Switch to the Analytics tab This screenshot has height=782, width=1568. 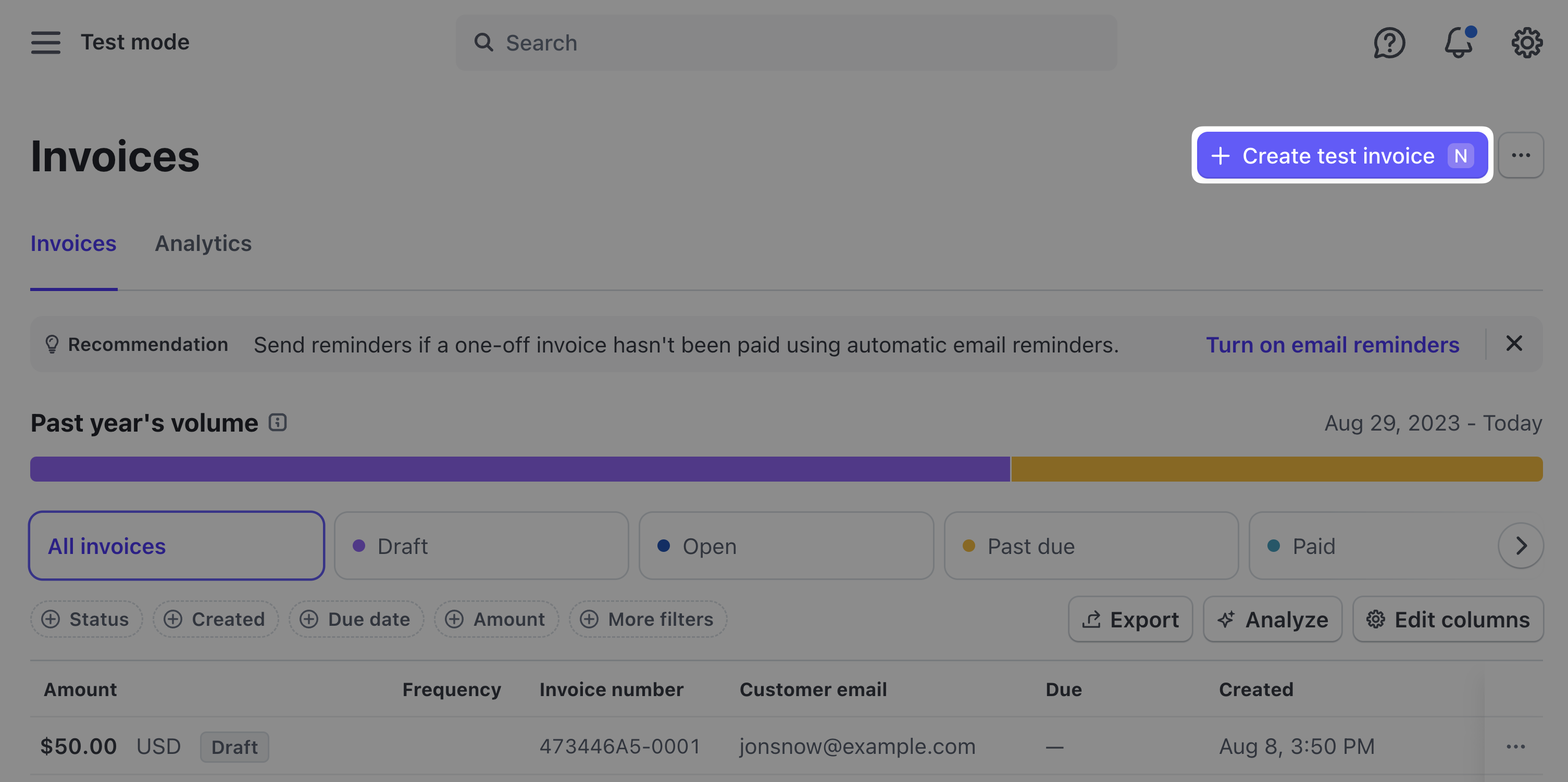point(203,244)
